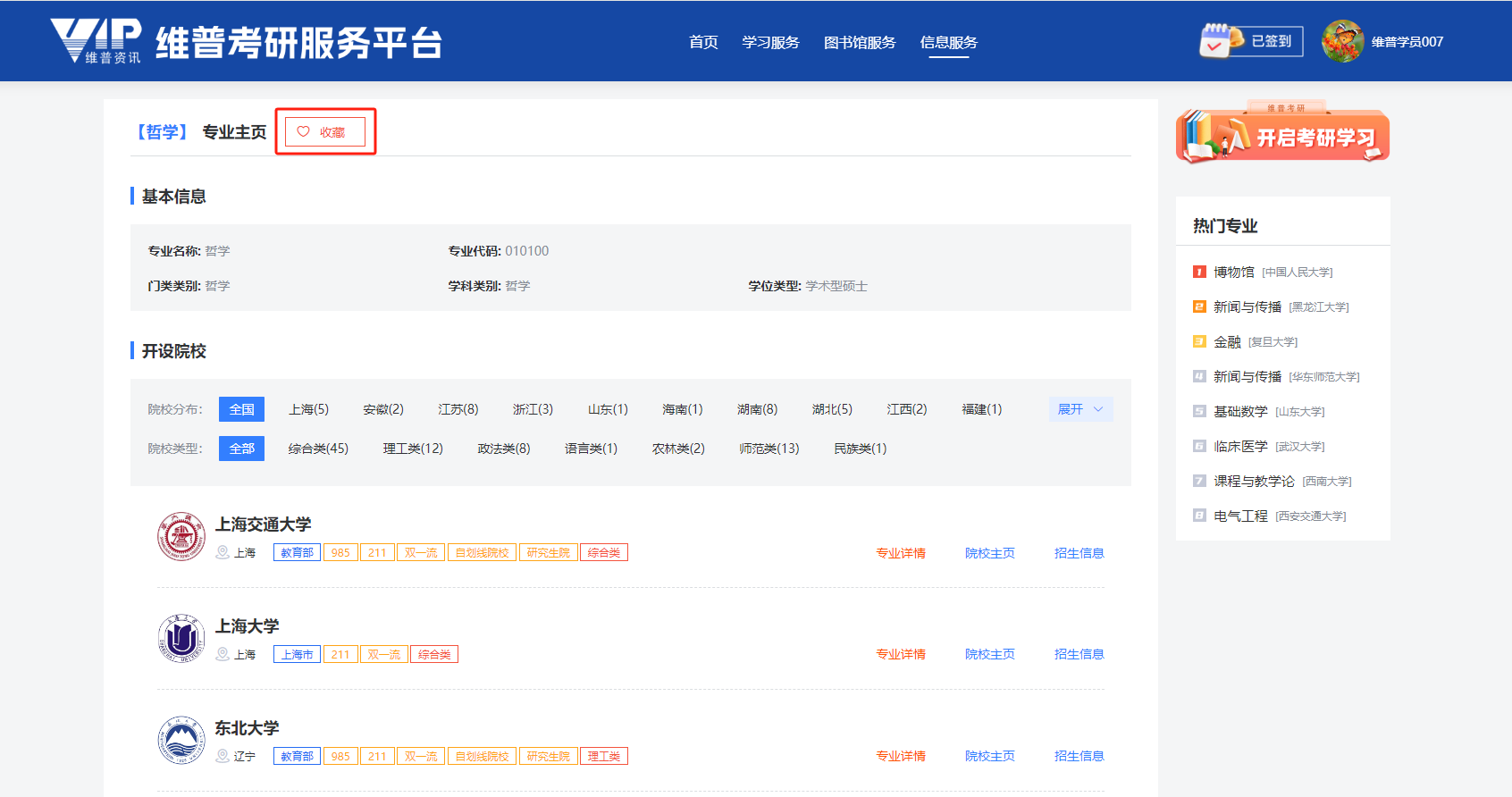Click the 上海大学 school emblem
Screen dimensions: 1512x797
(181, 638)
